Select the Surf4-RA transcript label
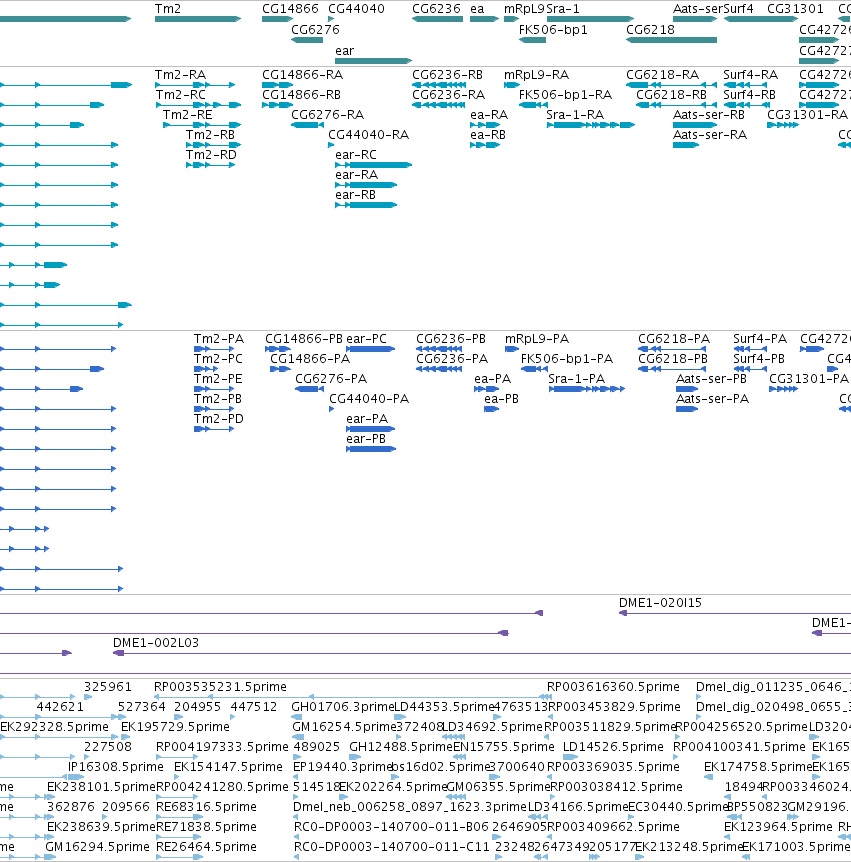Viewport: 851px width, 862px height. 750,75
